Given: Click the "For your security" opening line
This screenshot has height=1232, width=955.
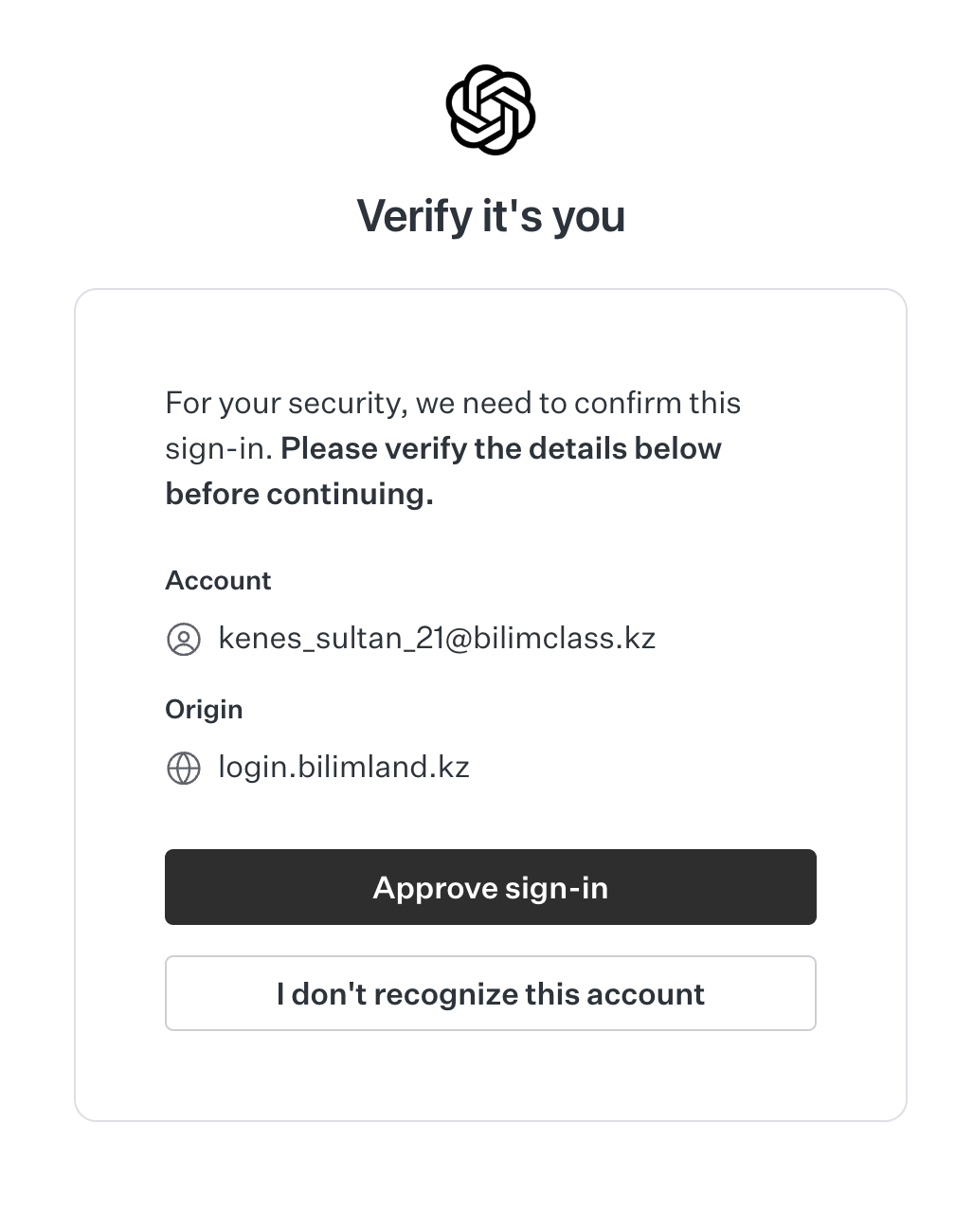Looking at the screenshot, I should [286, 403].
